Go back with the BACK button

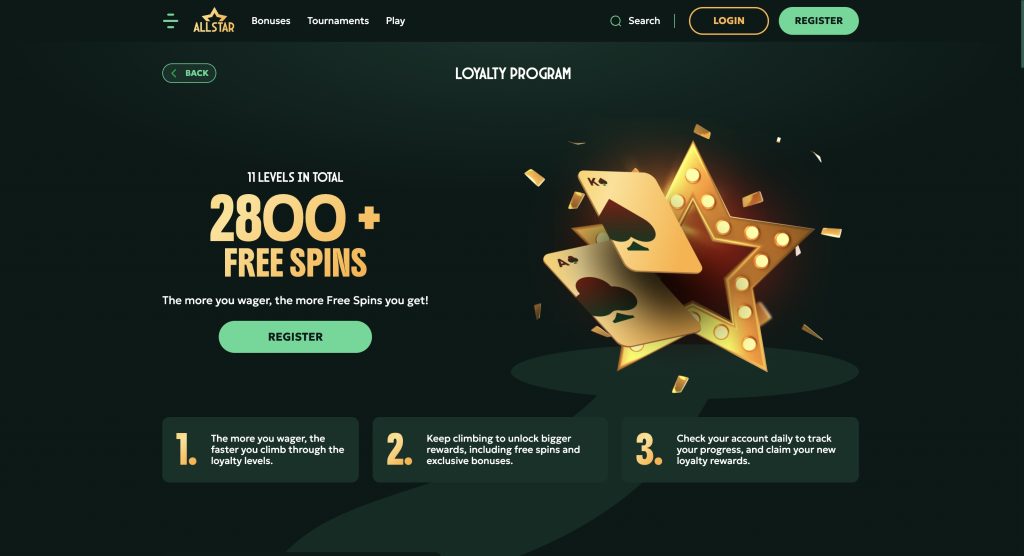click(x=189, y=73)
